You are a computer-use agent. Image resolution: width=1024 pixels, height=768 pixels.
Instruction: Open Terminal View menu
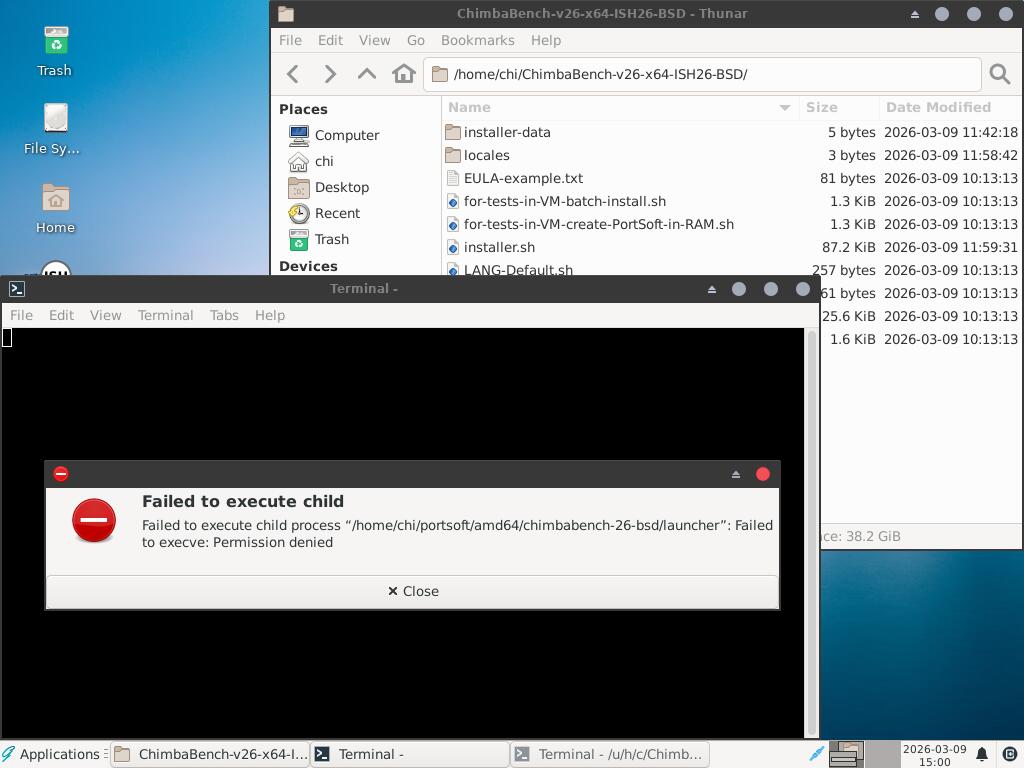(x=105, y=315)
